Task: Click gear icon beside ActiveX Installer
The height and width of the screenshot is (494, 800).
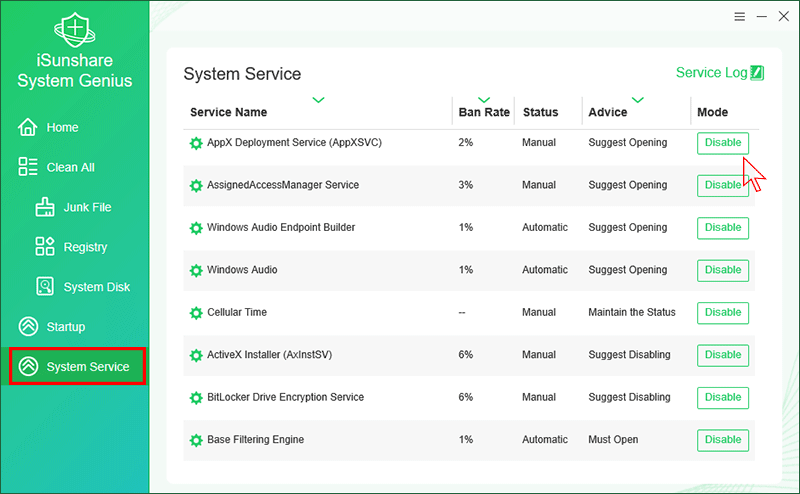Action: tap(196, 355)
